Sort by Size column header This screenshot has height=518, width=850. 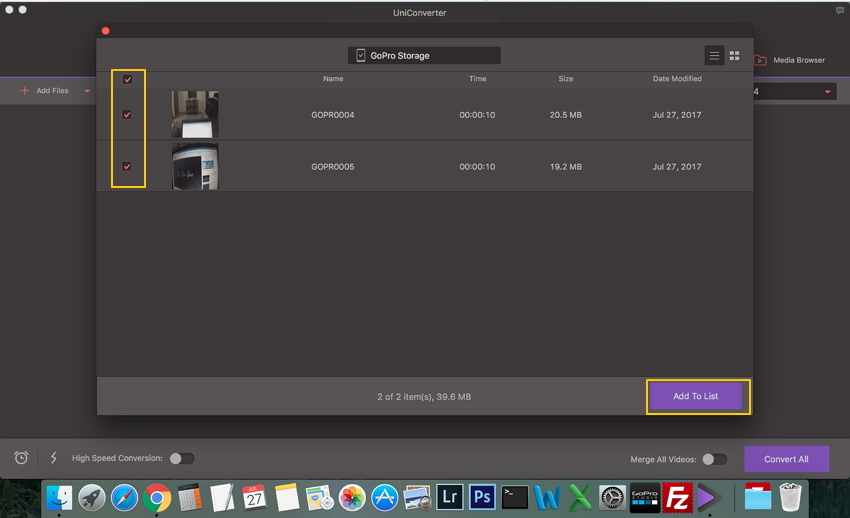point(565,79)
